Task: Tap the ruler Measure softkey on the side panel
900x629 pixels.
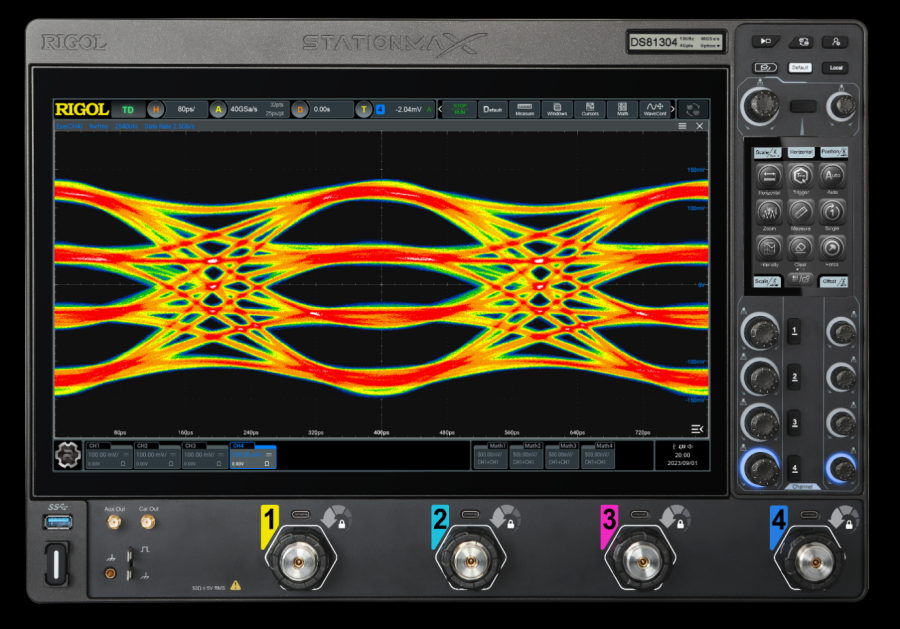Action: tap(800, 212)
